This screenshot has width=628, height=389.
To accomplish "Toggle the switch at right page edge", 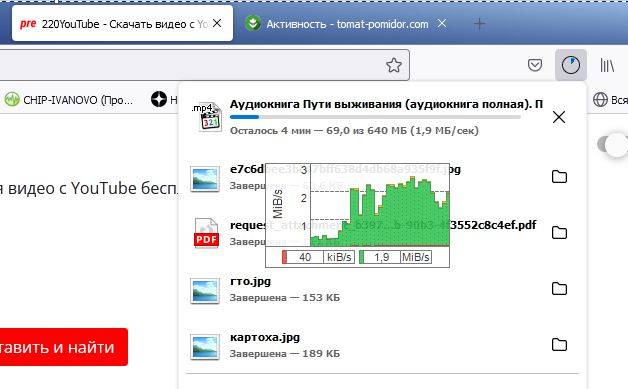I will (613, 145).
